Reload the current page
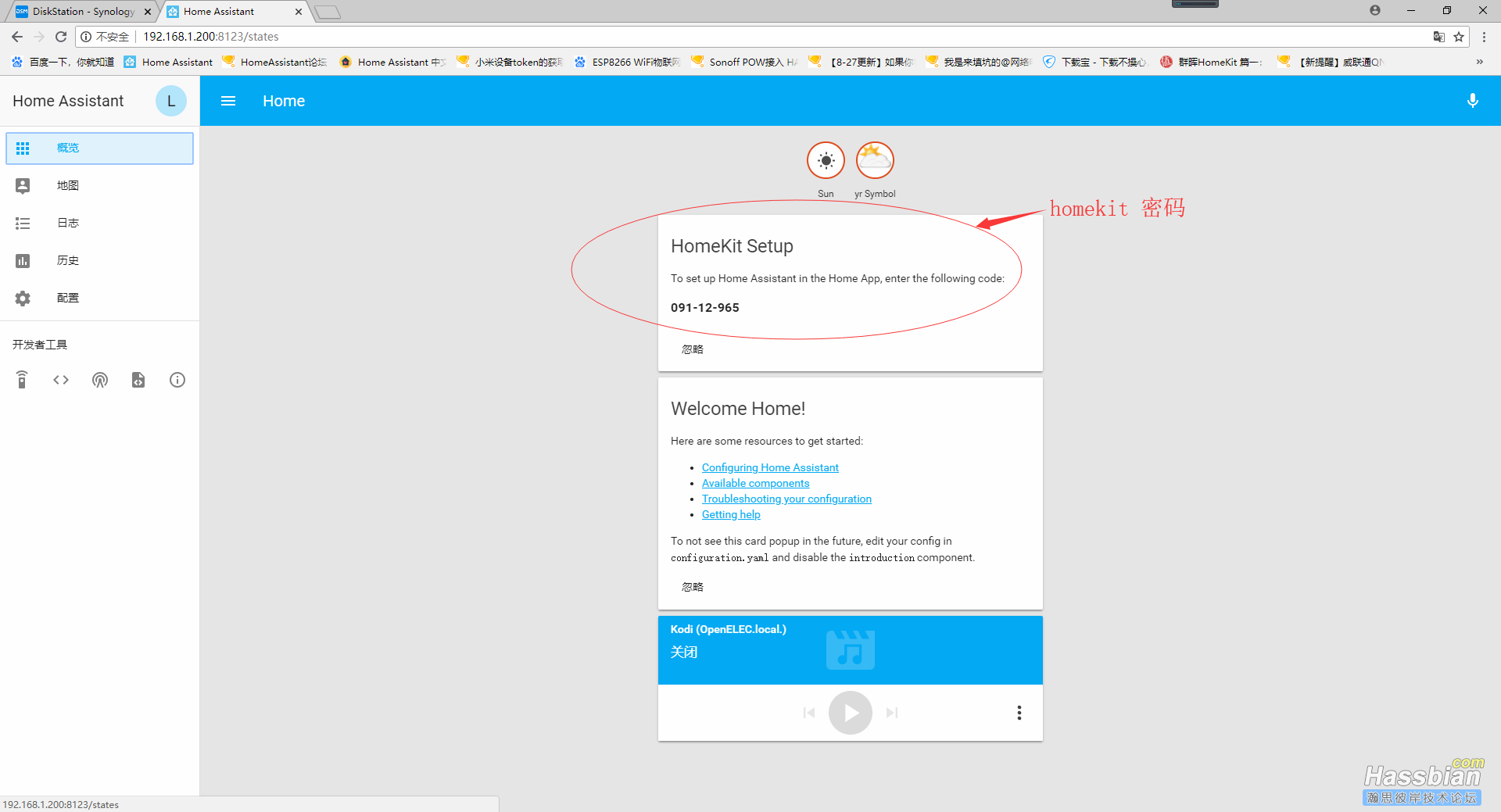This screenshot has width=1501, height=812. (x=61, y=37)
